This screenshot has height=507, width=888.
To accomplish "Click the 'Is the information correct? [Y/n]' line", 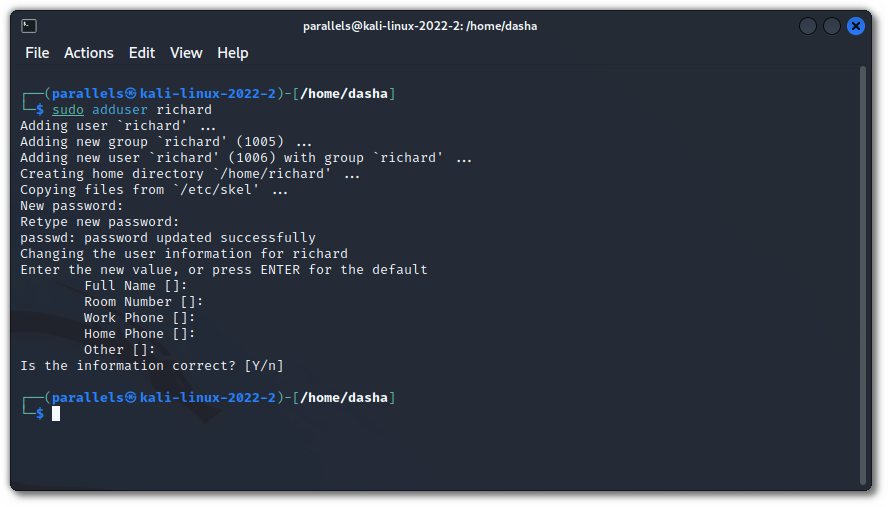I will click(x=152, y=365).
